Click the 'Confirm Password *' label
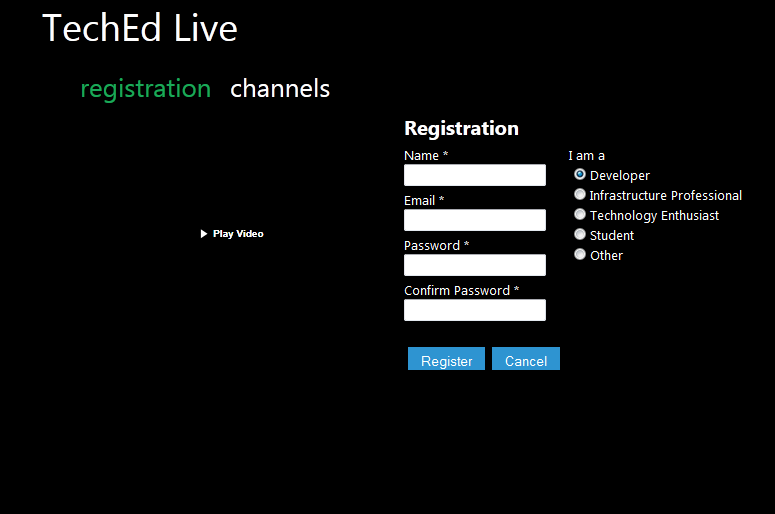Viewport: 775px width, 514px height. click(462, 291)
